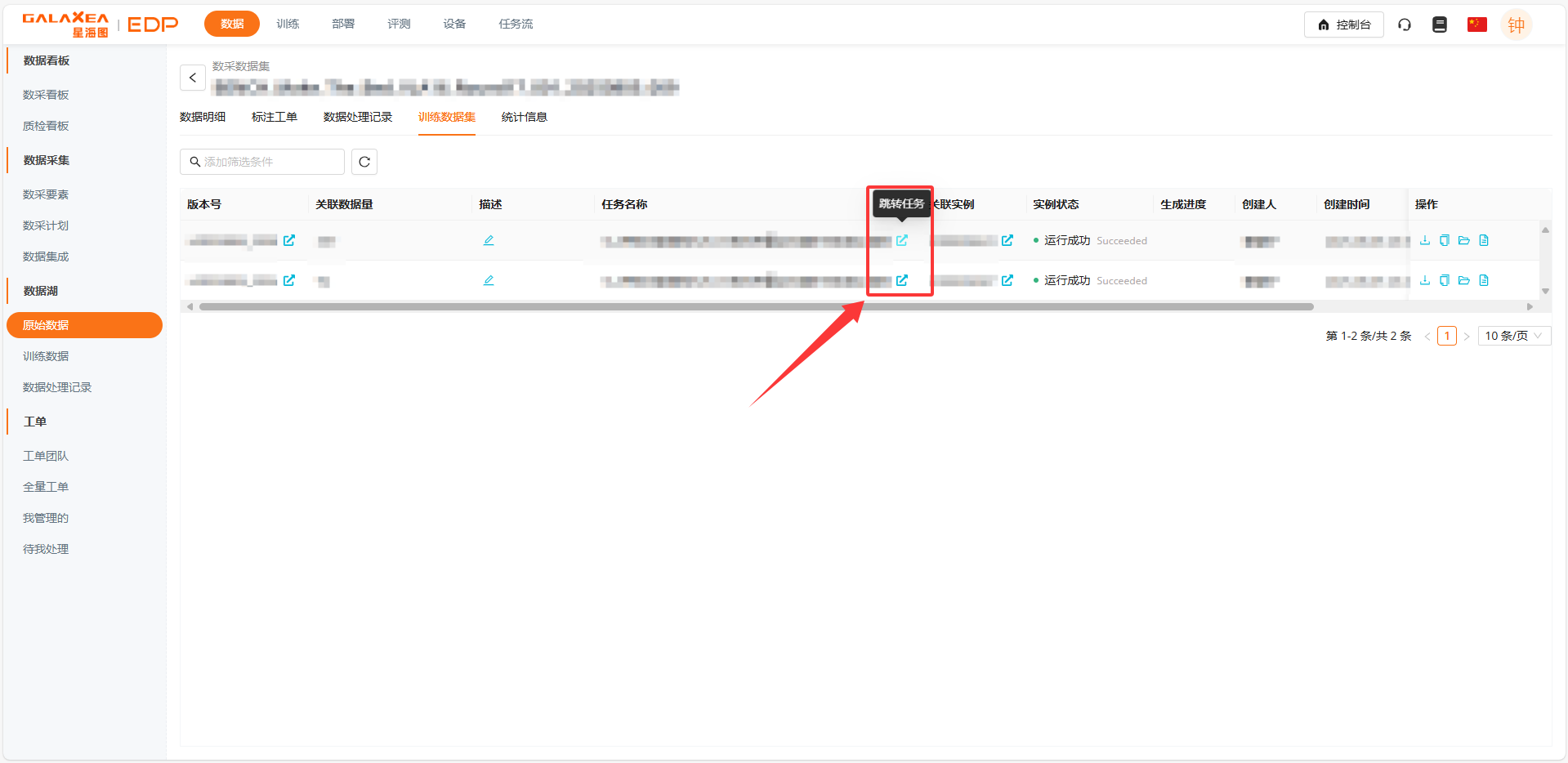Screen dimensions: 1568x763
Task: Click the refresh icon beside the filter box
Action: coord(364,162)
